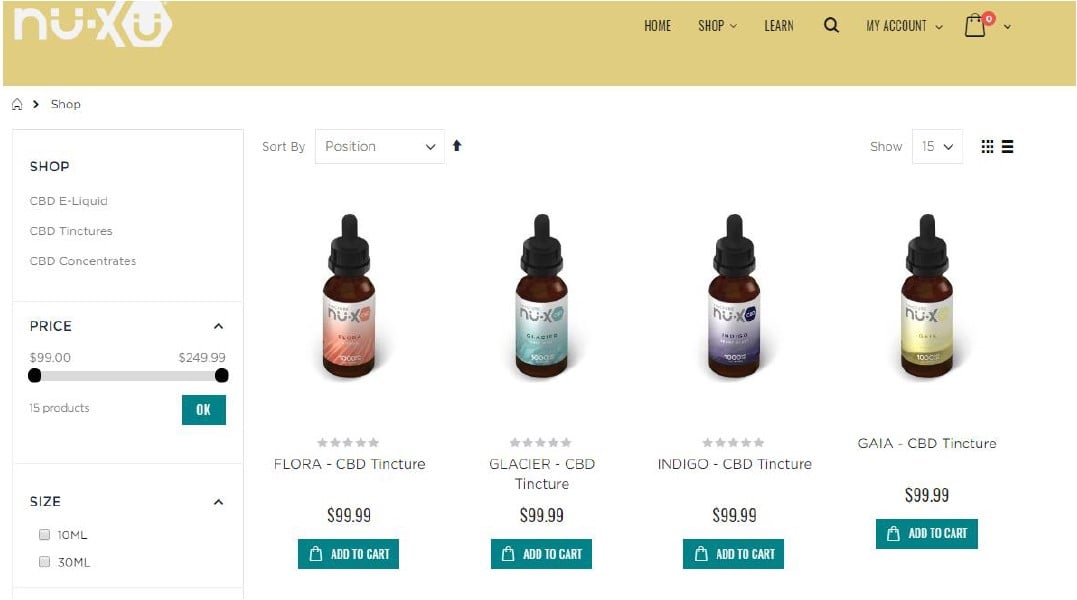Collapse the Size filter section
This screenshot has width=1077, height=600.
(218, 502)
